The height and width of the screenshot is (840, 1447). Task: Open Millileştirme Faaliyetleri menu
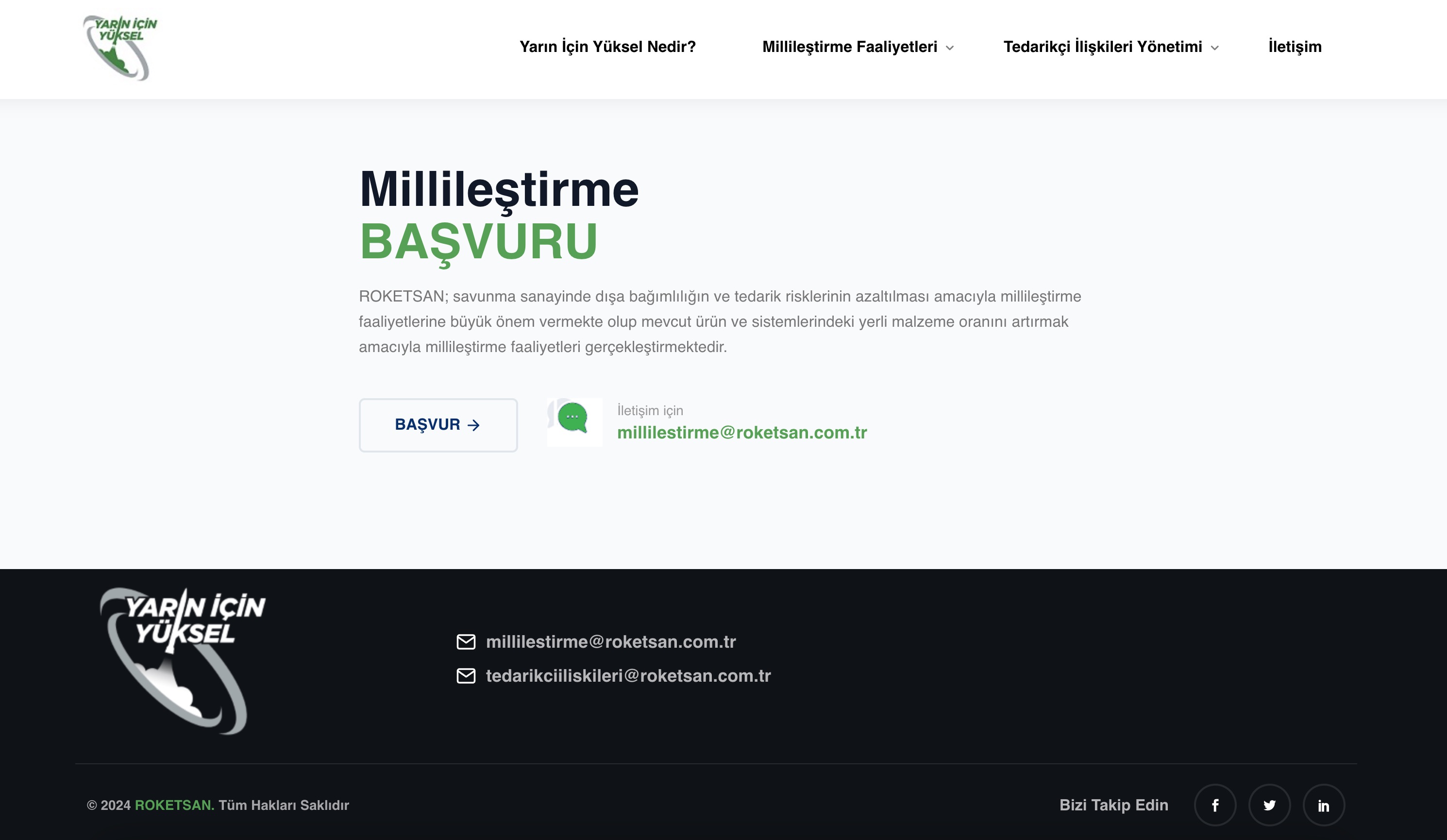tap(849, 47)
